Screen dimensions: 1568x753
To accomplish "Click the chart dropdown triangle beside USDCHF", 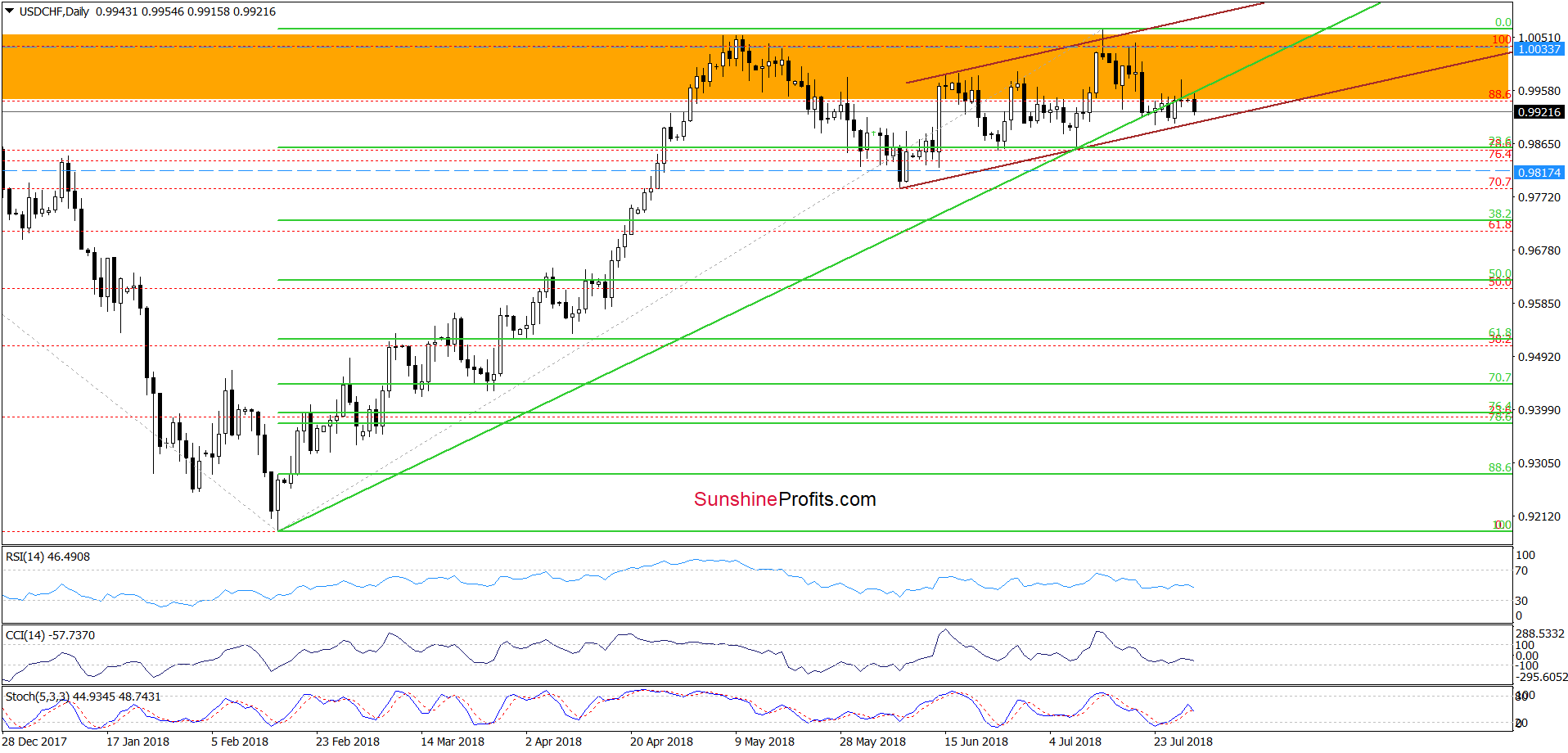I will tap(10, 11).
